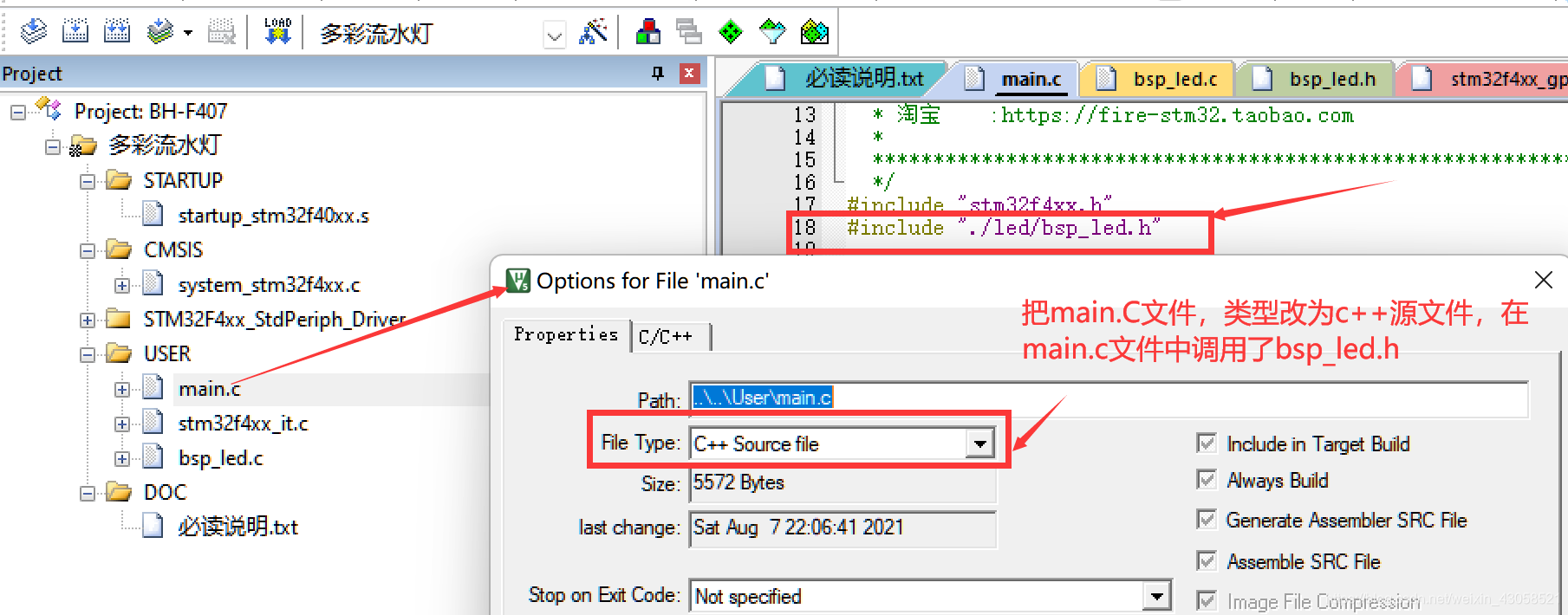Close the Project panel with red X
1568x615 pixels.
click(689, 74)
